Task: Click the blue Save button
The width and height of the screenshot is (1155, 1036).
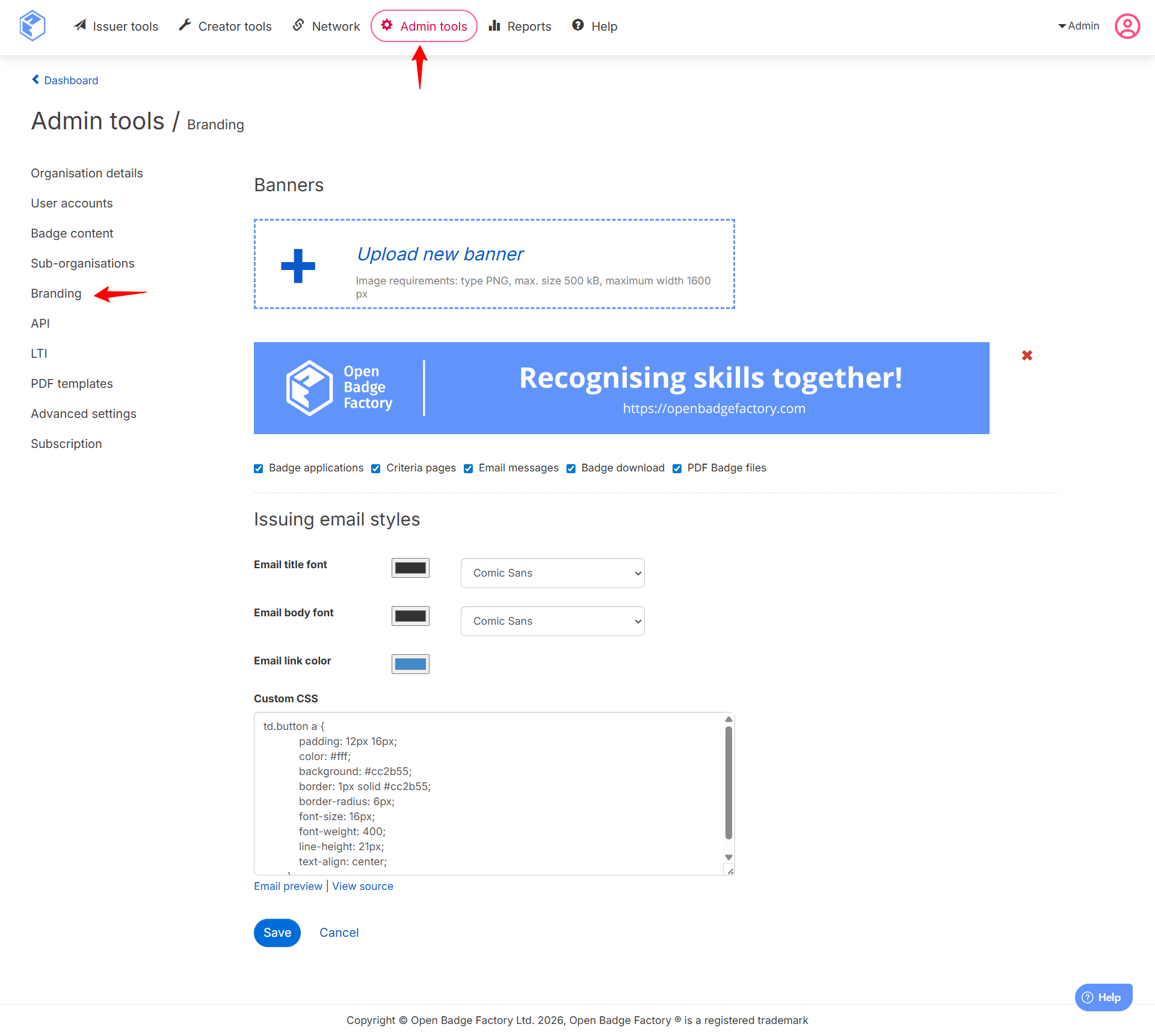Action: pos(277,933)
